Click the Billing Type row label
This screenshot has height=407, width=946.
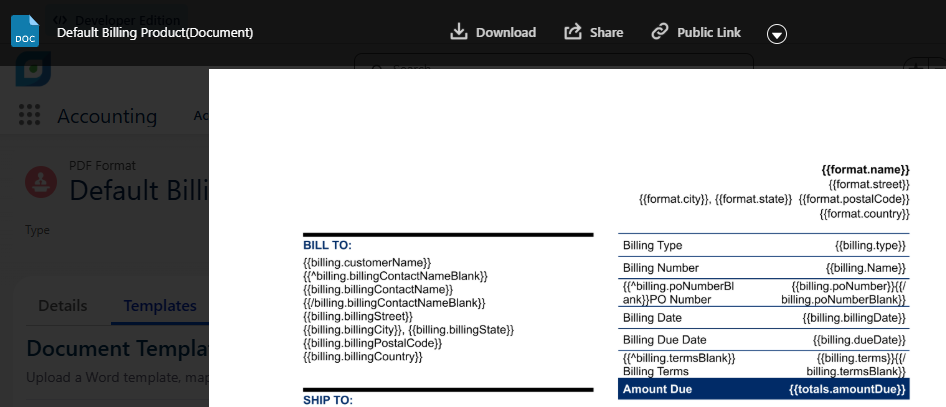(653, 245)
